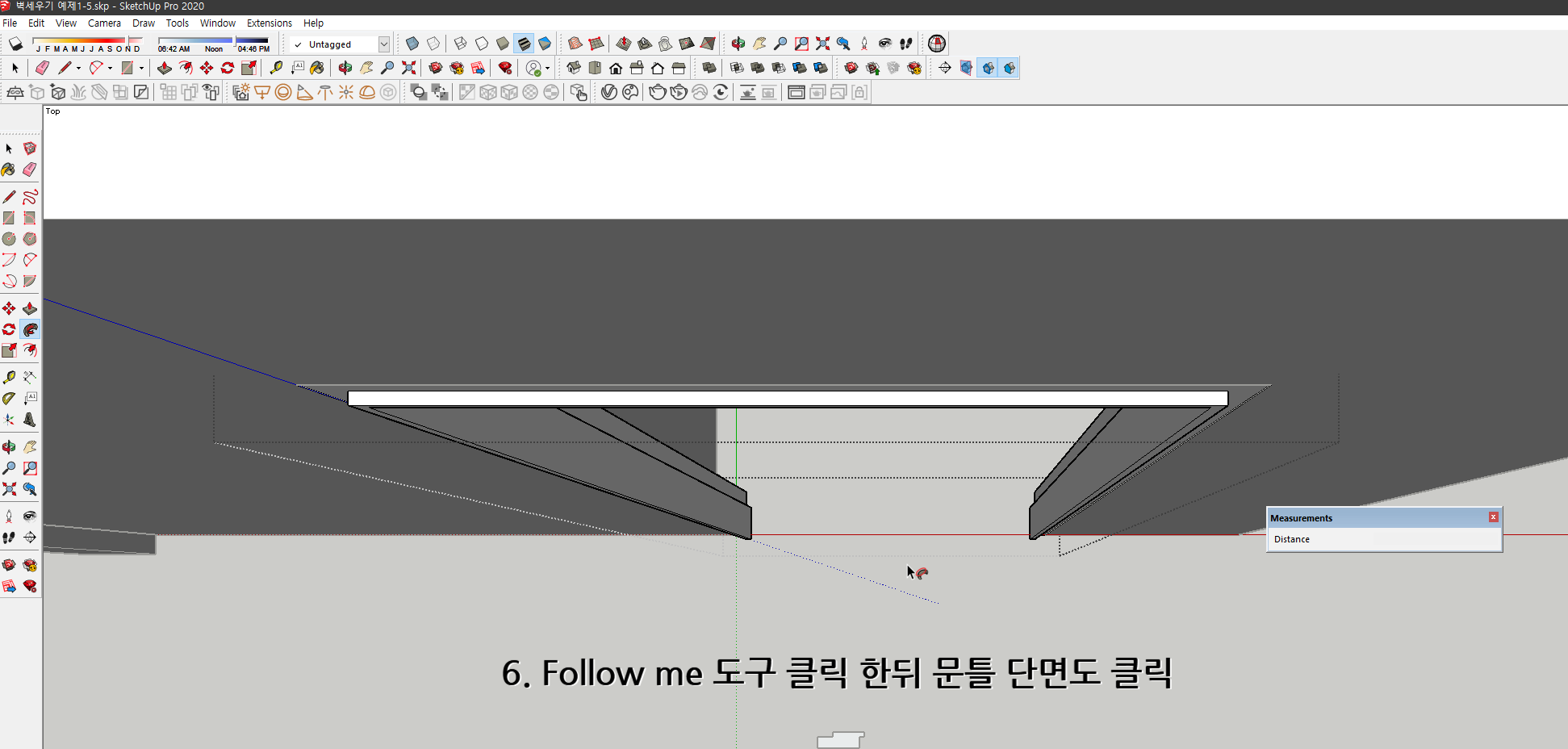
Task: Activate the Orbit tool
Action: coord(345,68)
